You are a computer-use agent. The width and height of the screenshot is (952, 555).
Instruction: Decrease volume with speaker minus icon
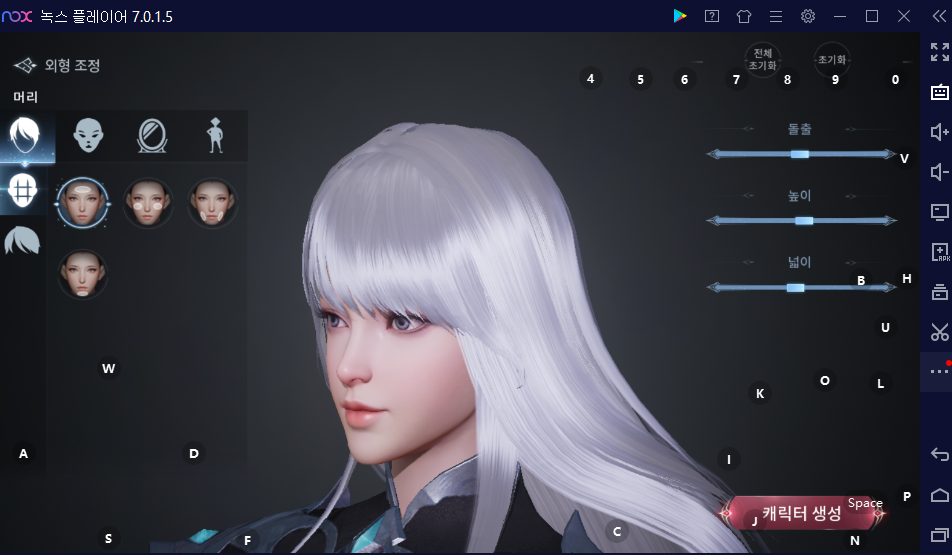coord(939,172)
